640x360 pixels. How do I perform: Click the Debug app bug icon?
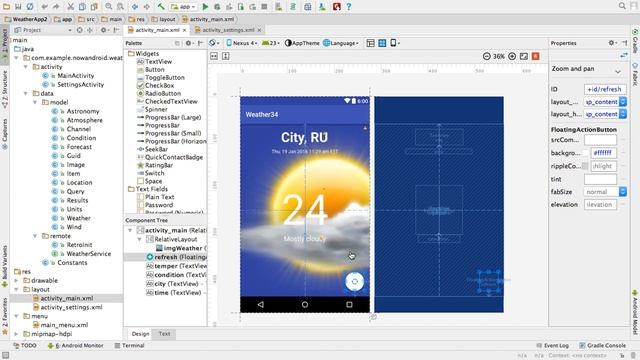coord(217,7)
